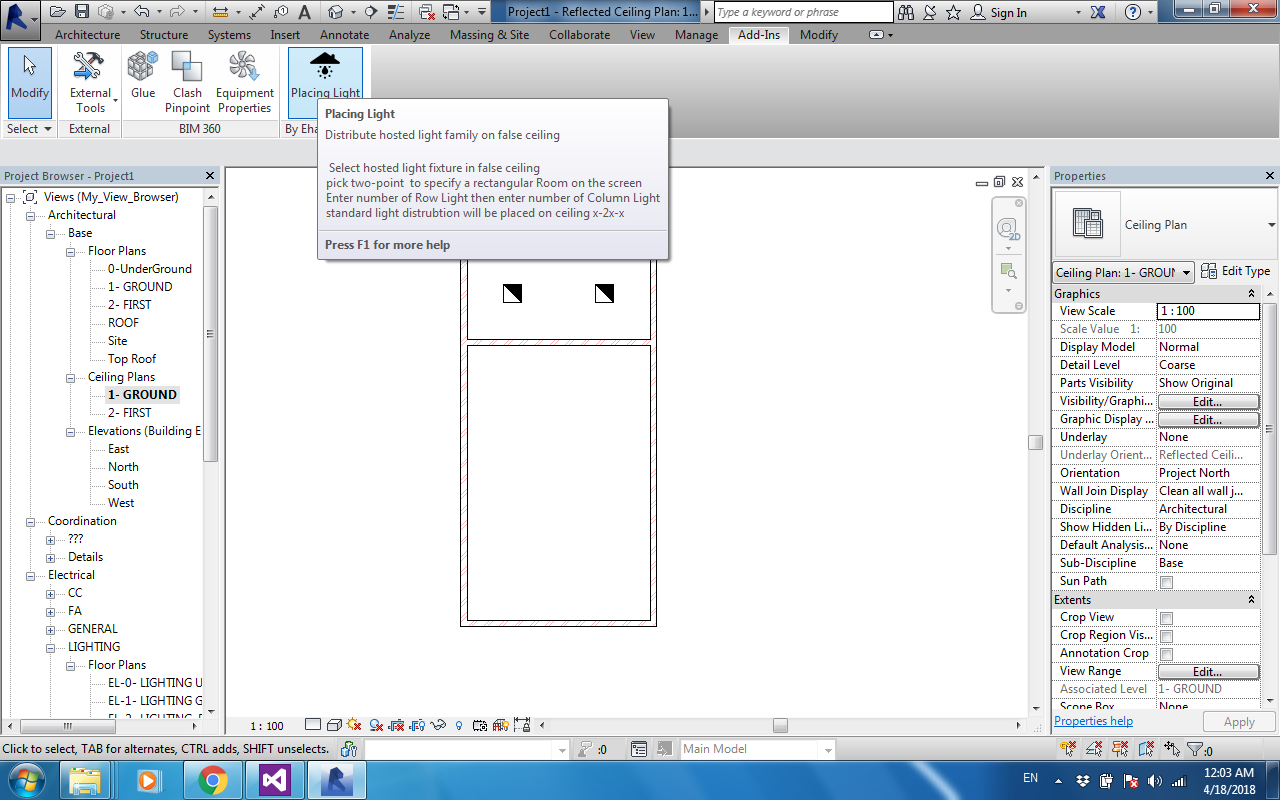1280x800 pixels.
Task: Expand the GENERAL node under Electrical
Action: [x=51, y=630]
